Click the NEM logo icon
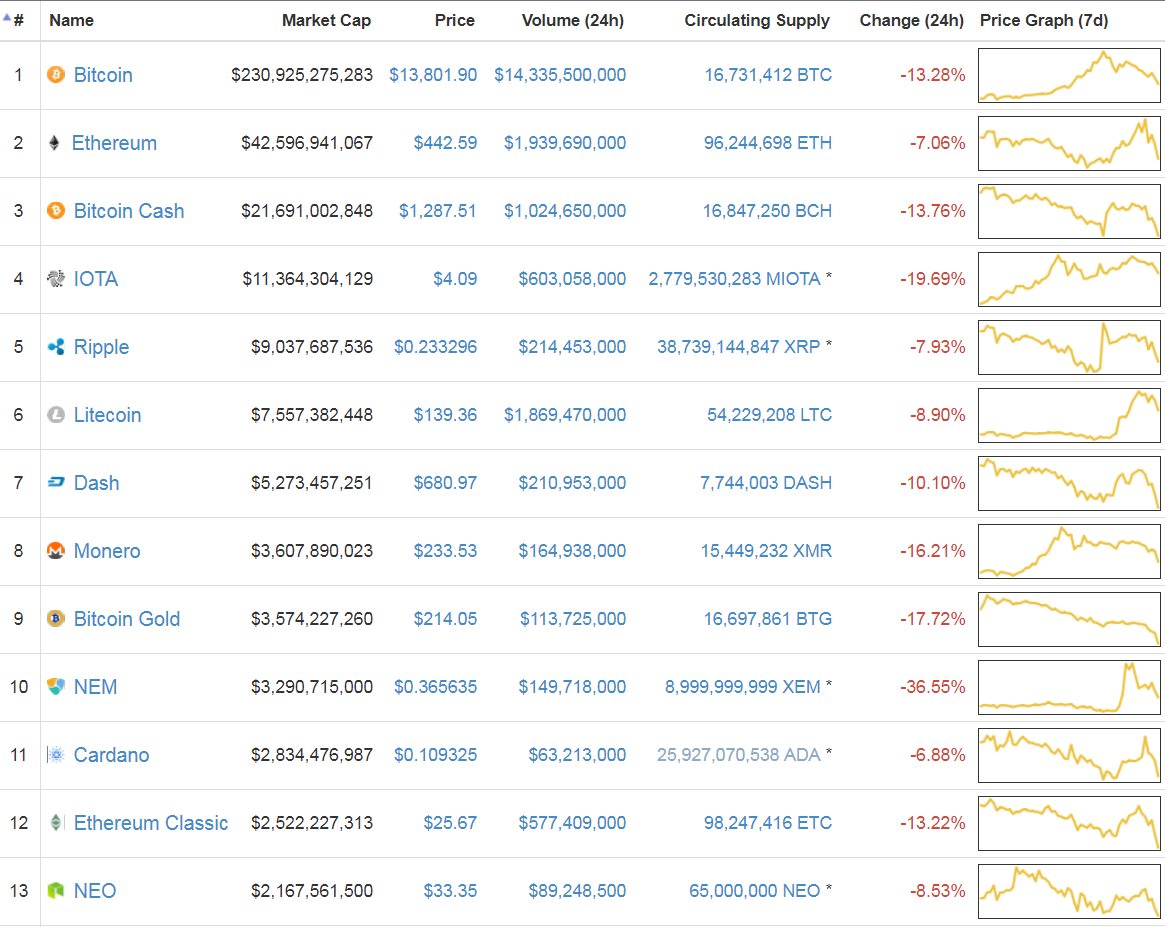This screenshot has height=927, width=1165. (56, 686)
